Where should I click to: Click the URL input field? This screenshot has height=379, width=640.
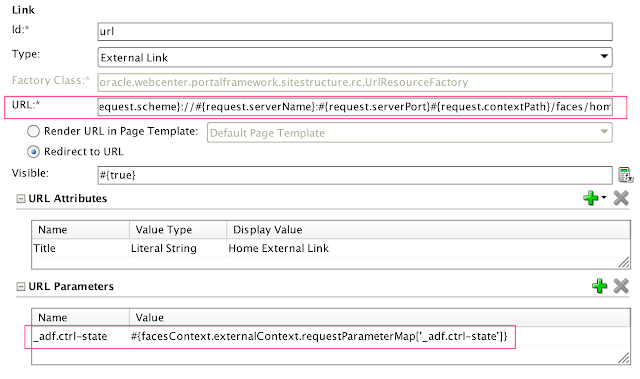355,107
